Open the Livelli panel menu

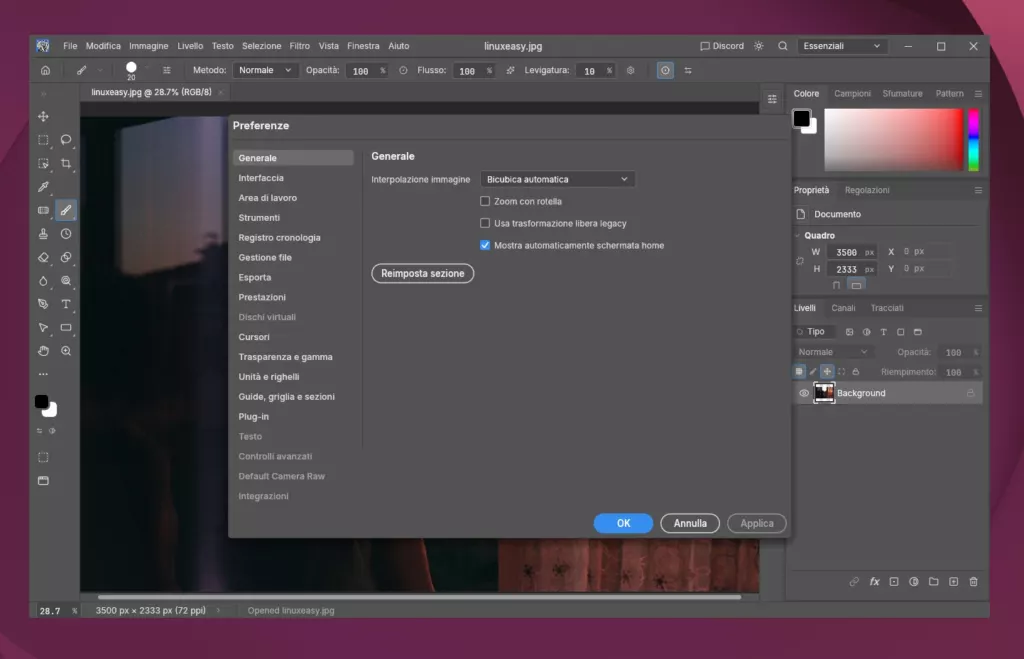tap(978, 308)
